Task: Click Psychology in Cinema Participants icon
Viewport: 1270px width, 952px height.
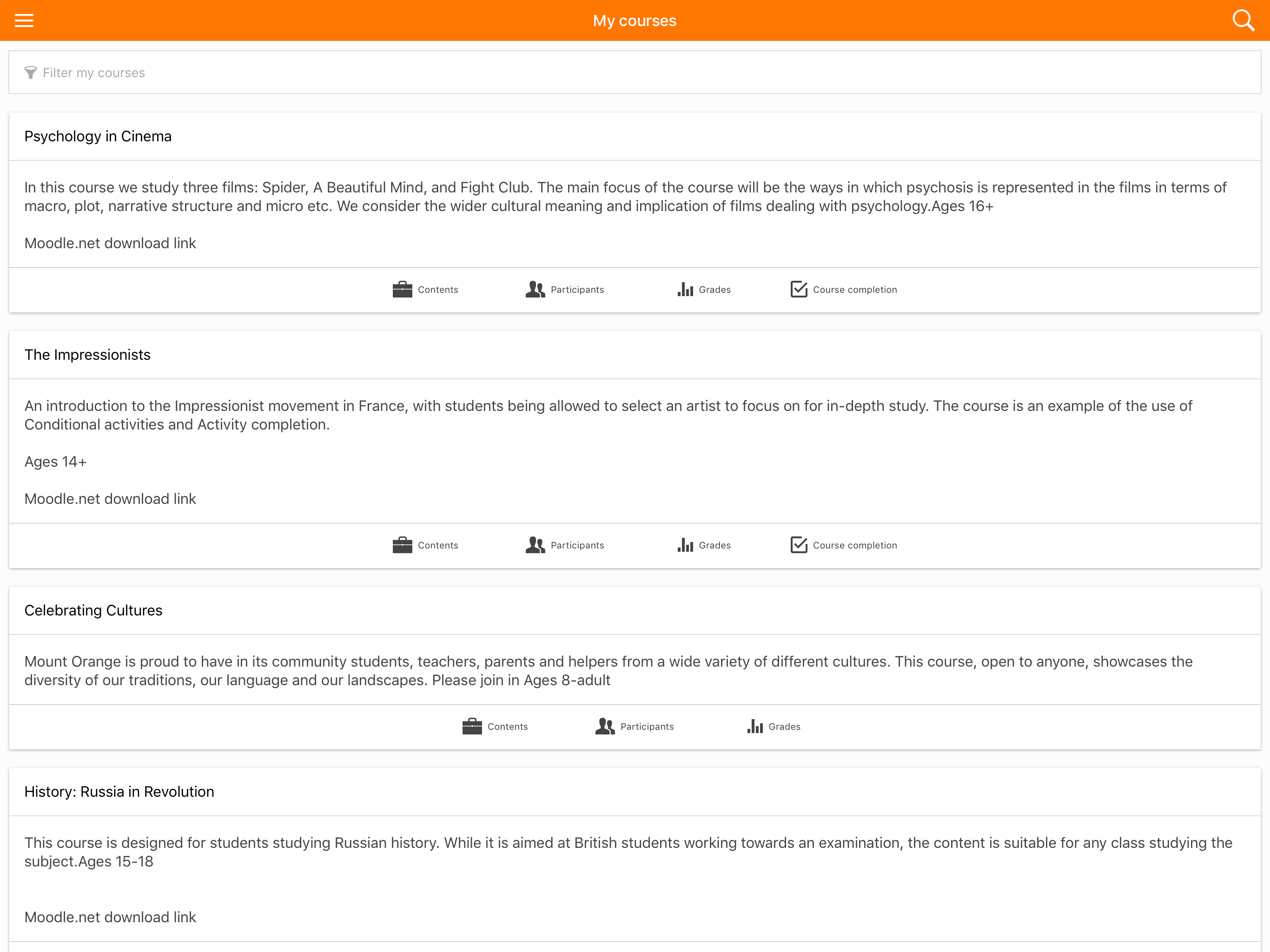Action: point(535,290)
